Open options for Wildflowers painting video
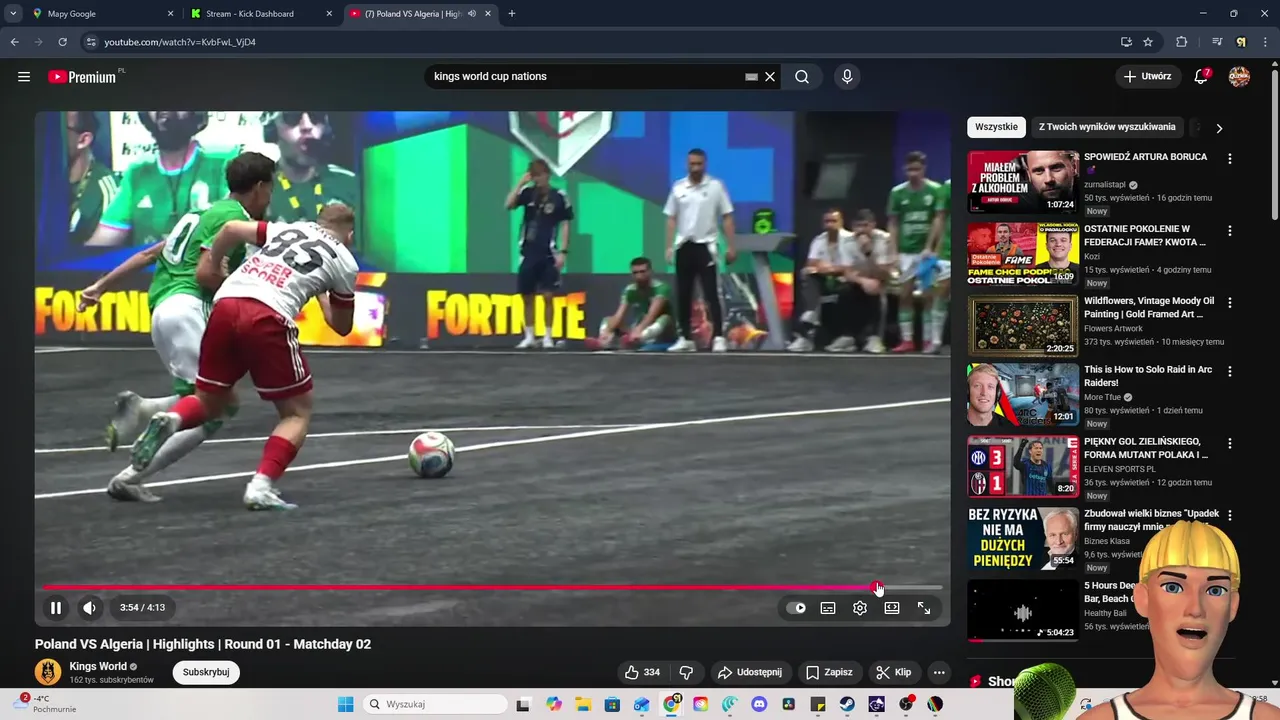1280x720 pixels. (x=1229, y=302)
